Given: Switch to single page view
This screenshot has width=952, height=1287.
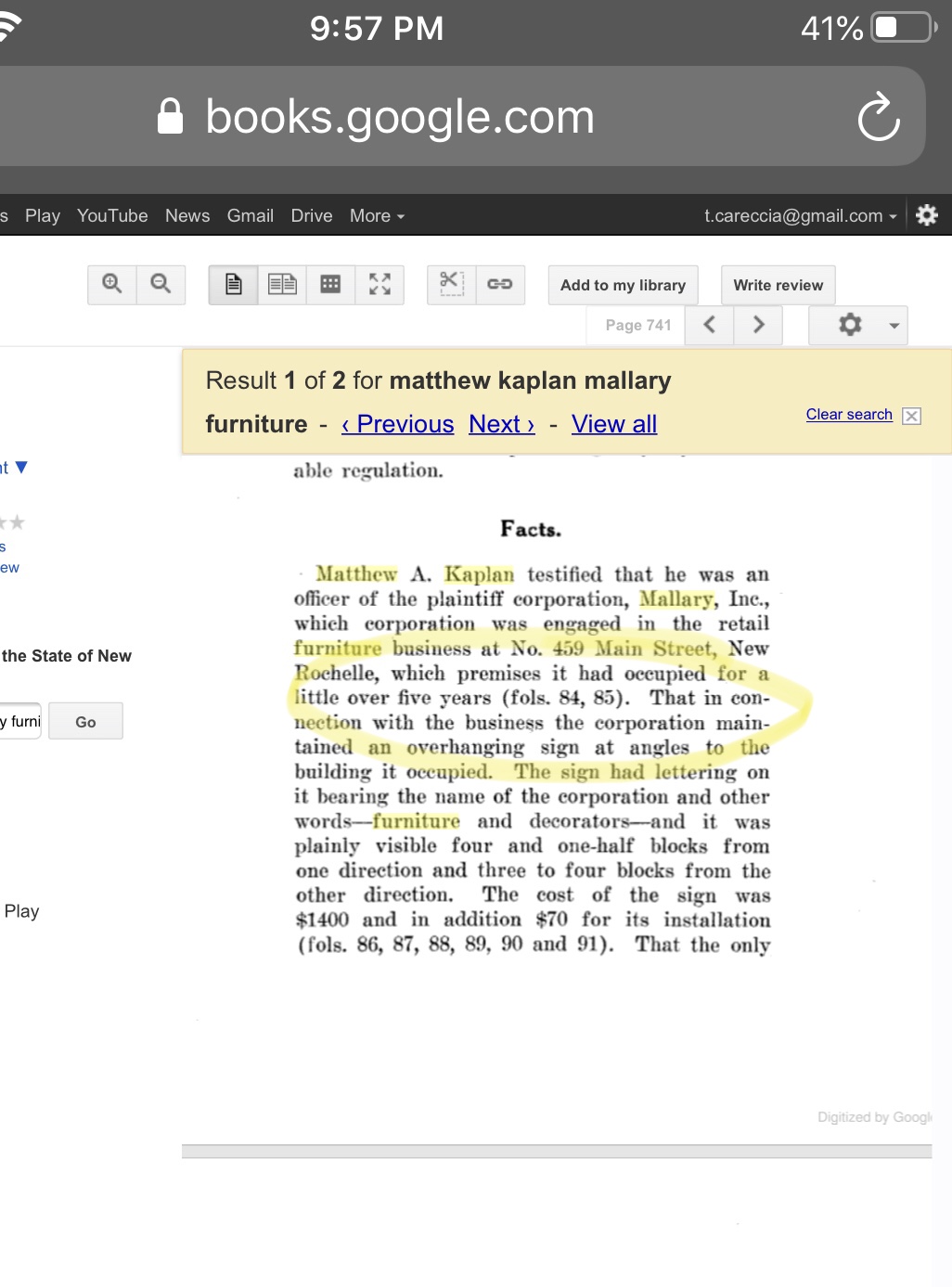Looking at the screenshot, I should tap(234, 285).
